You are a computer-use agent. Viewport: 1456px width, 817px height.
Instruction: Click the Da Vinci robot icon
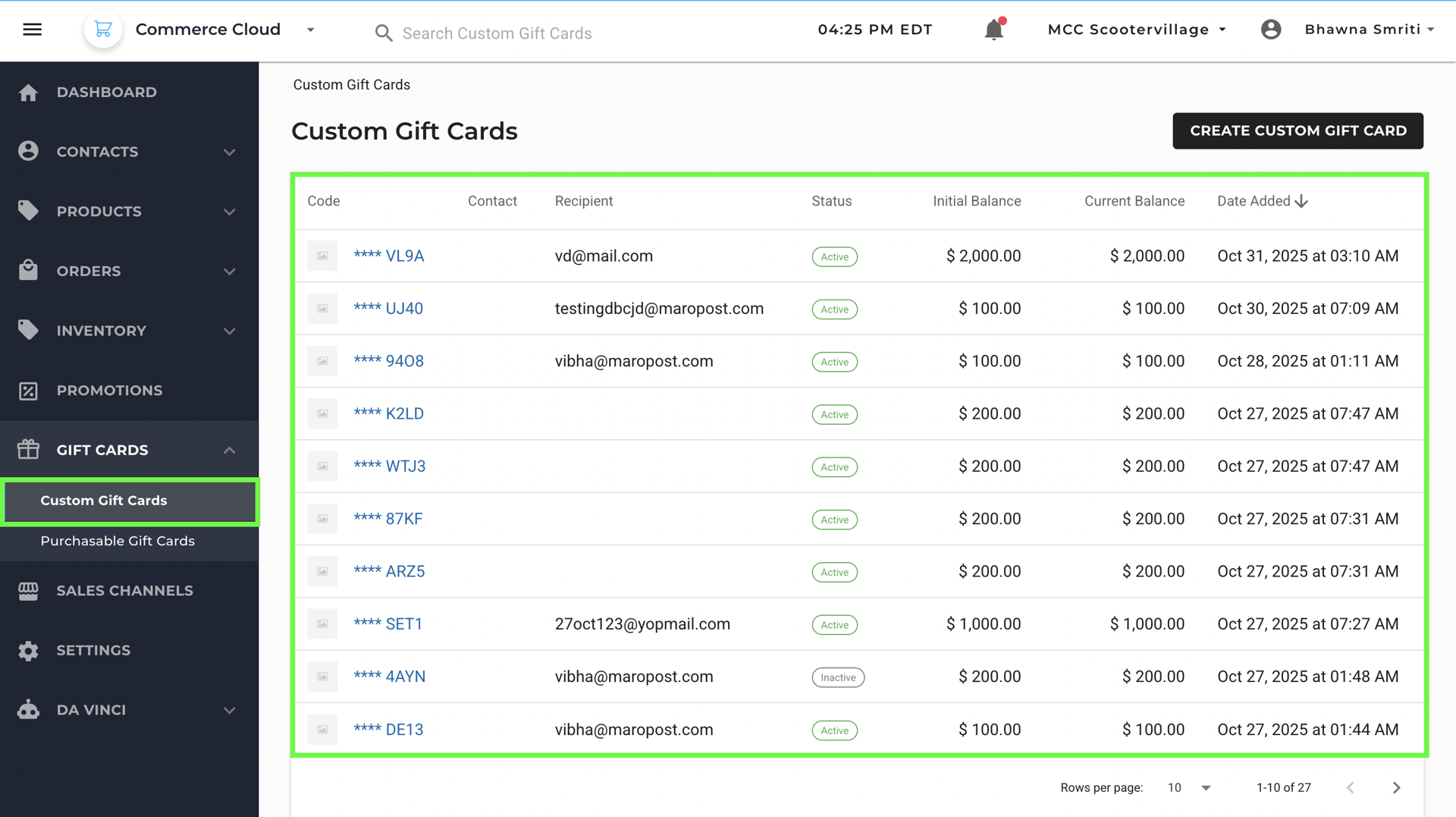28,710
